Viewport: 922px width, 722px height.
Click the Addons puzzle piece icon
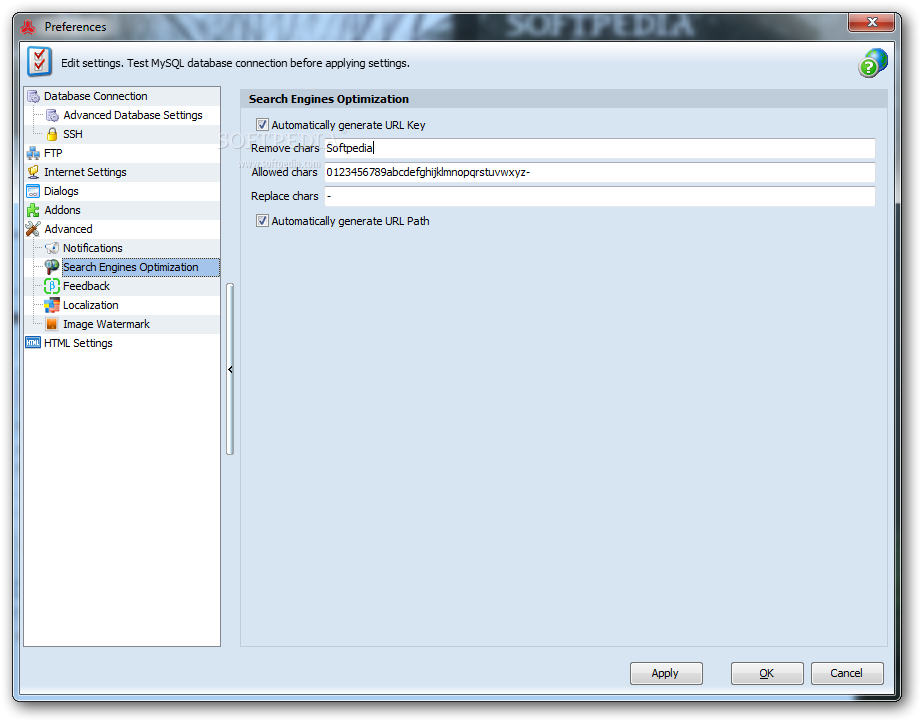pos(34,210)
